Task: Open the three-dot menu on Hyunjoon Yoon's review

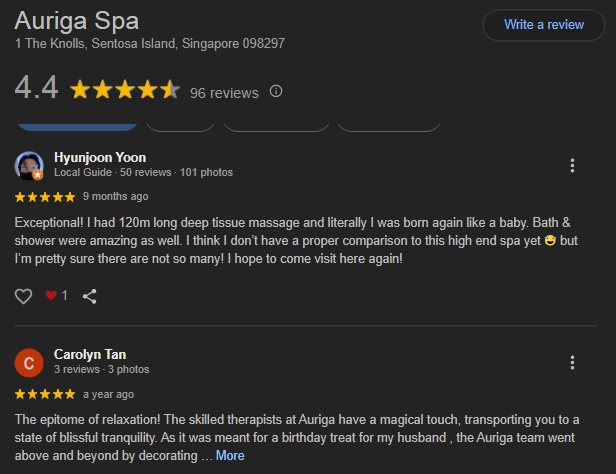Action: (572, 166)
